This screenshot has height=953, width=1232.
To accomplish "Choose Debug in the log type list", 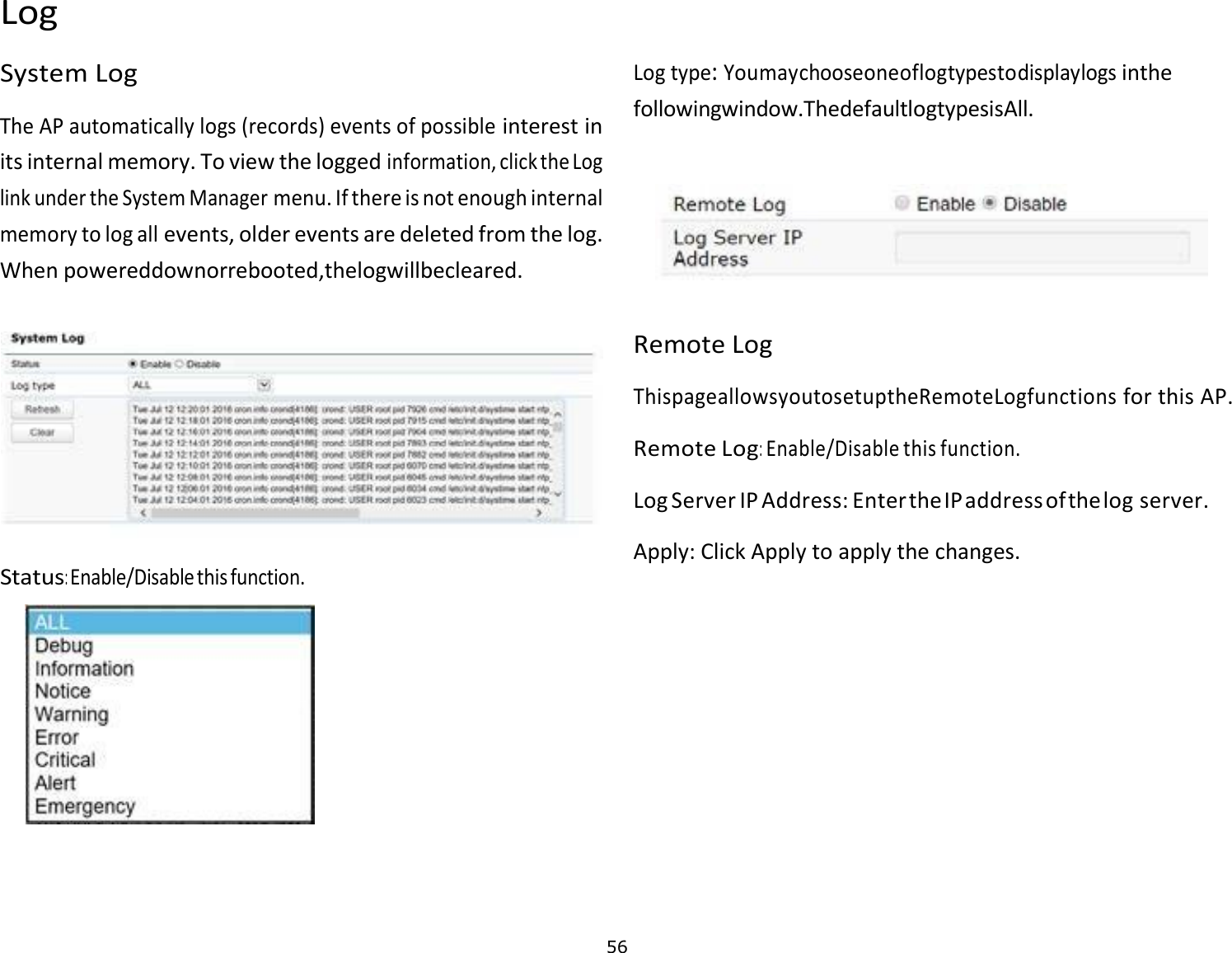I will point(170,646).
